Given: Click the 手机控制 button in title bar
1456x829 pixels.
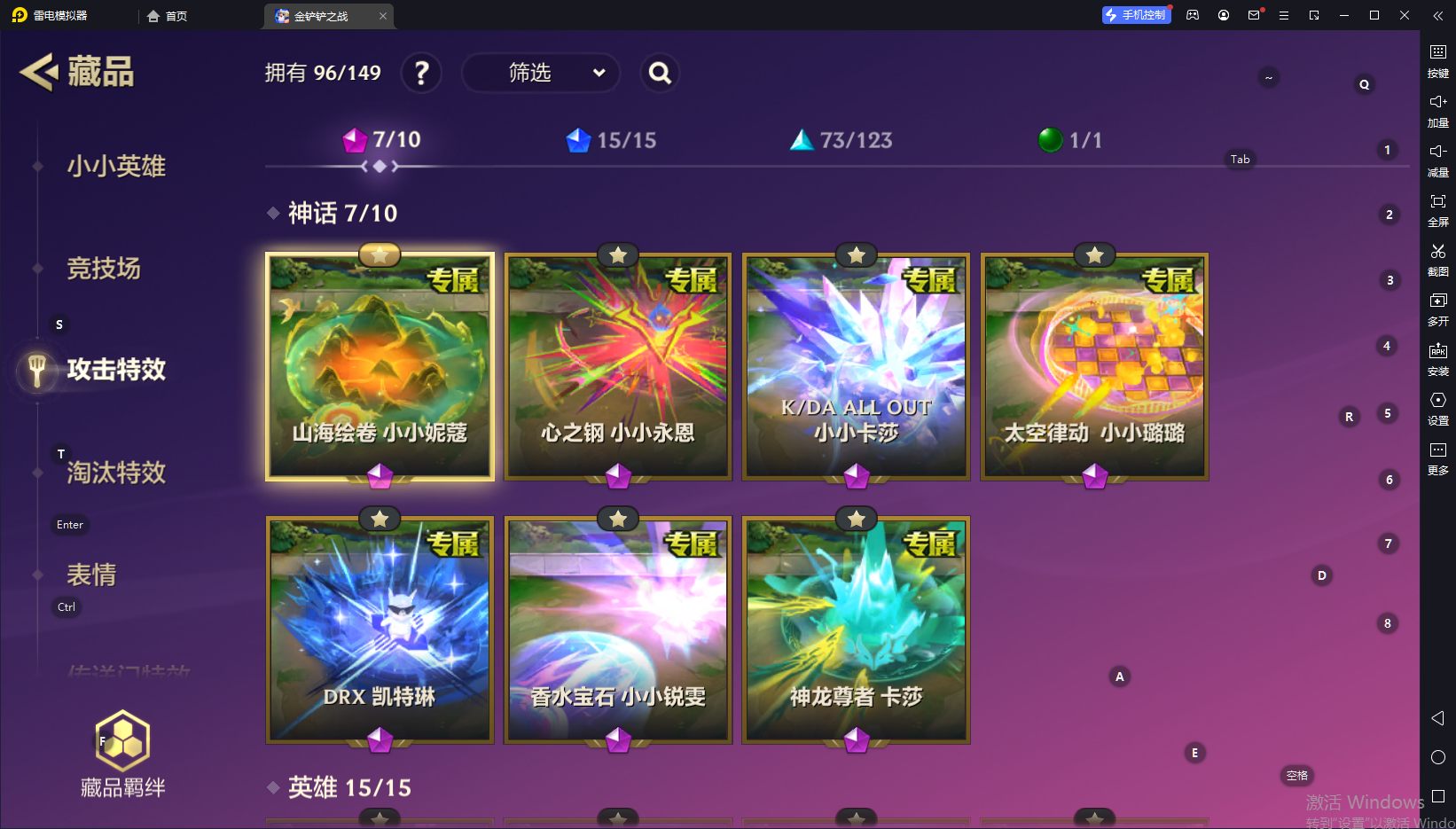Looking at the screenshot, I should point(1136,15).
